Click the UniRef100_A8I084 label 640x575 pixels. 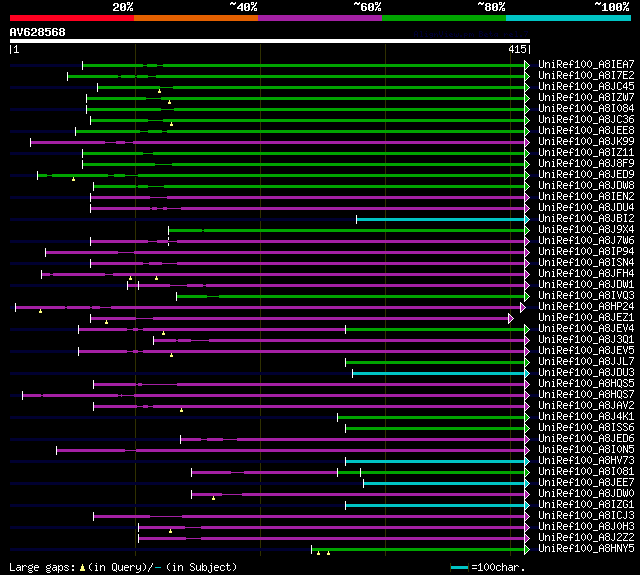[x=586, y=109]
